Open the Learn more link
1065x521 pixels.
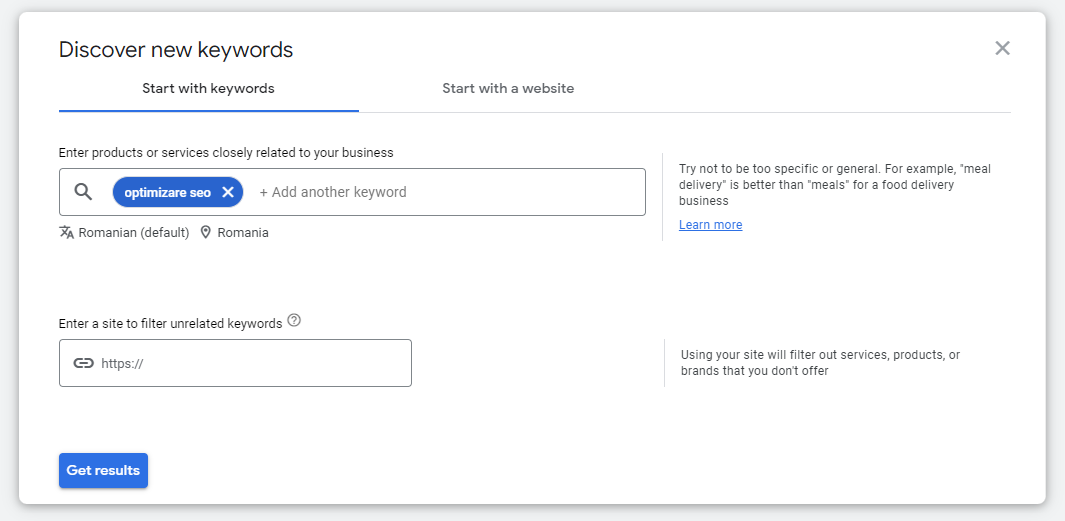[710, 225]
